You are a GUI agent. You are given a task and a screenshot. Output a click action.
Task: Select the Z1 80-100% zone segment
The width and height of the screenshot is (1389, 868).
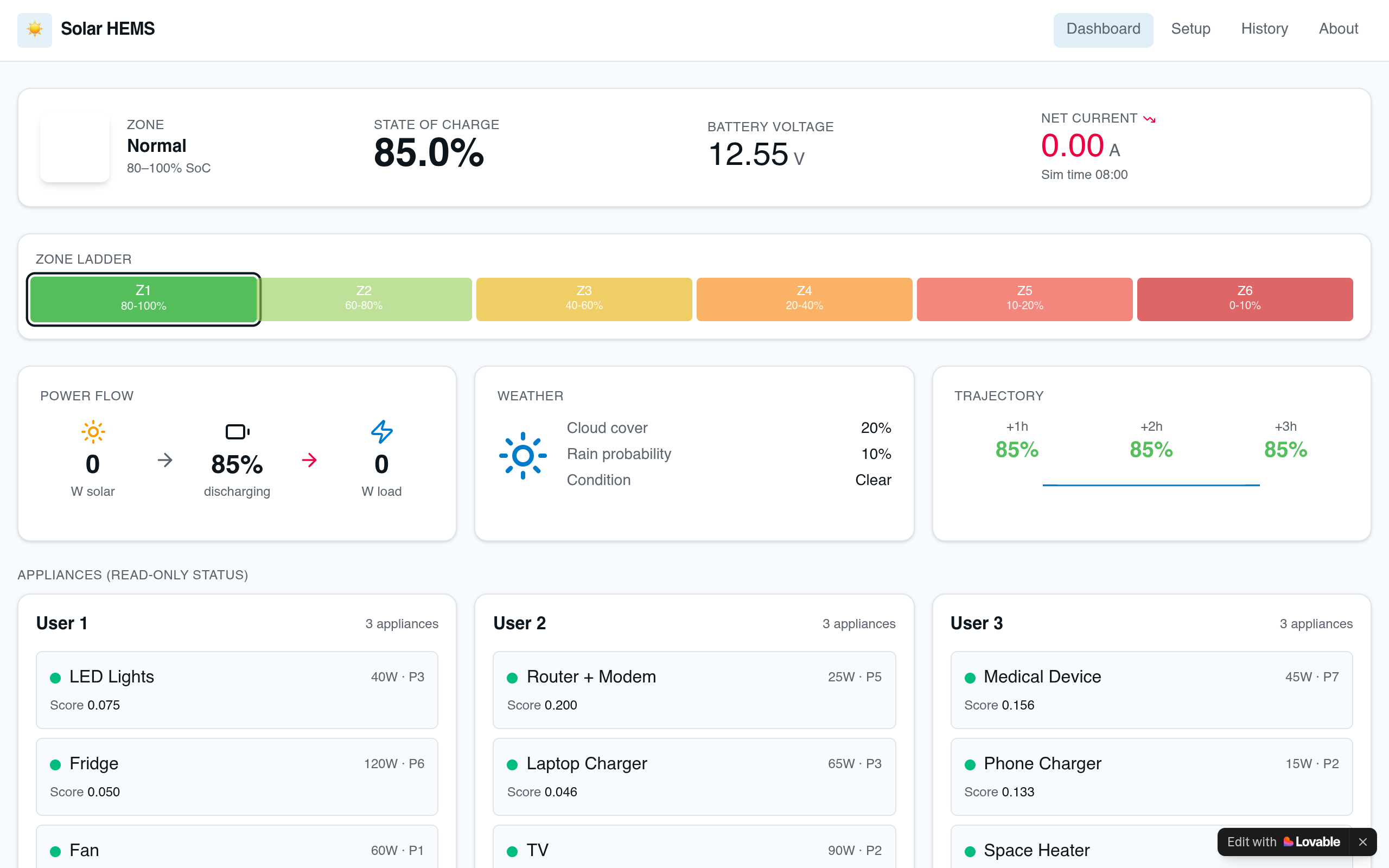pyautogui.click(x=143, y=299)
